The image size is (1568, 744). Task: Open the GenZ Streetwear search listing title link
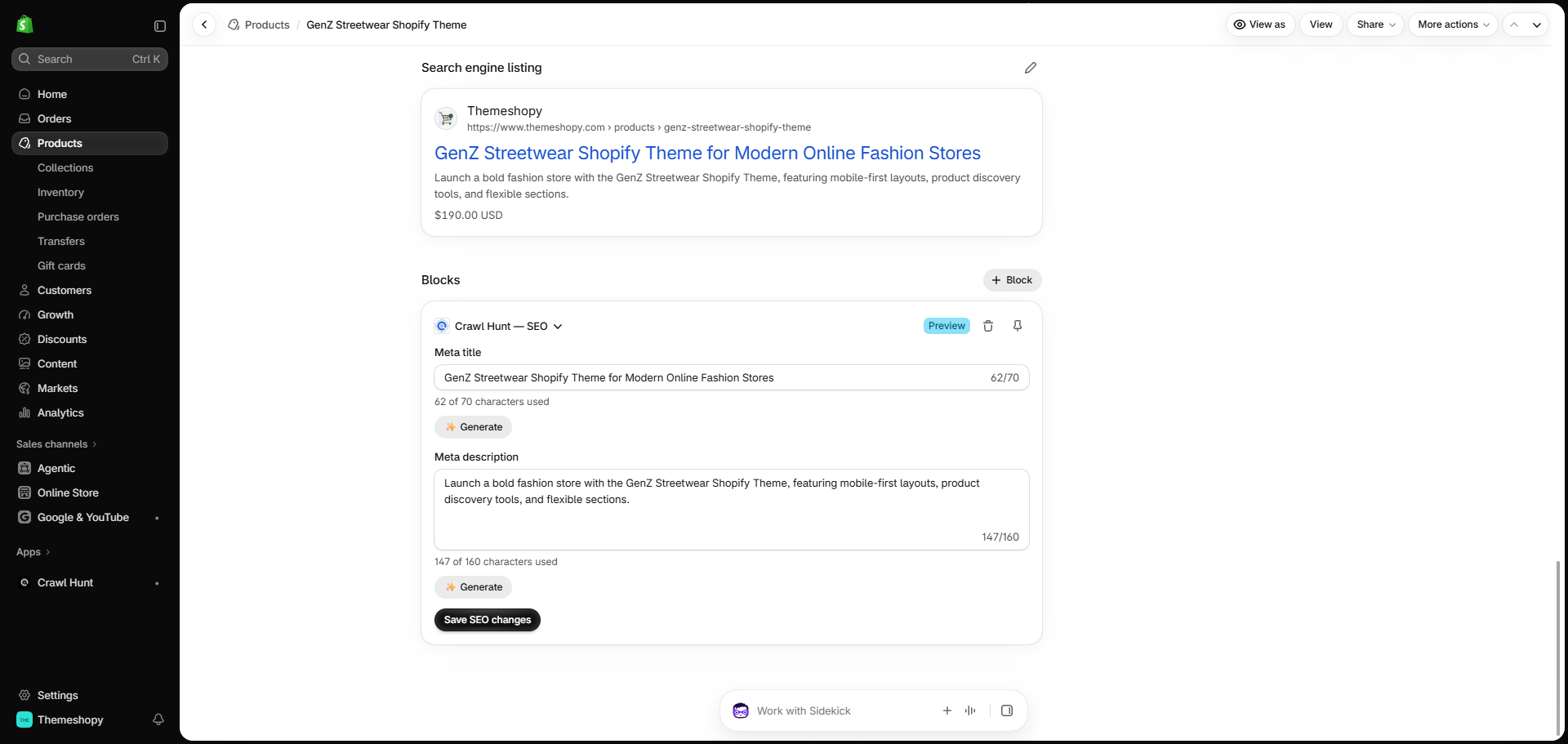[707, 153]
